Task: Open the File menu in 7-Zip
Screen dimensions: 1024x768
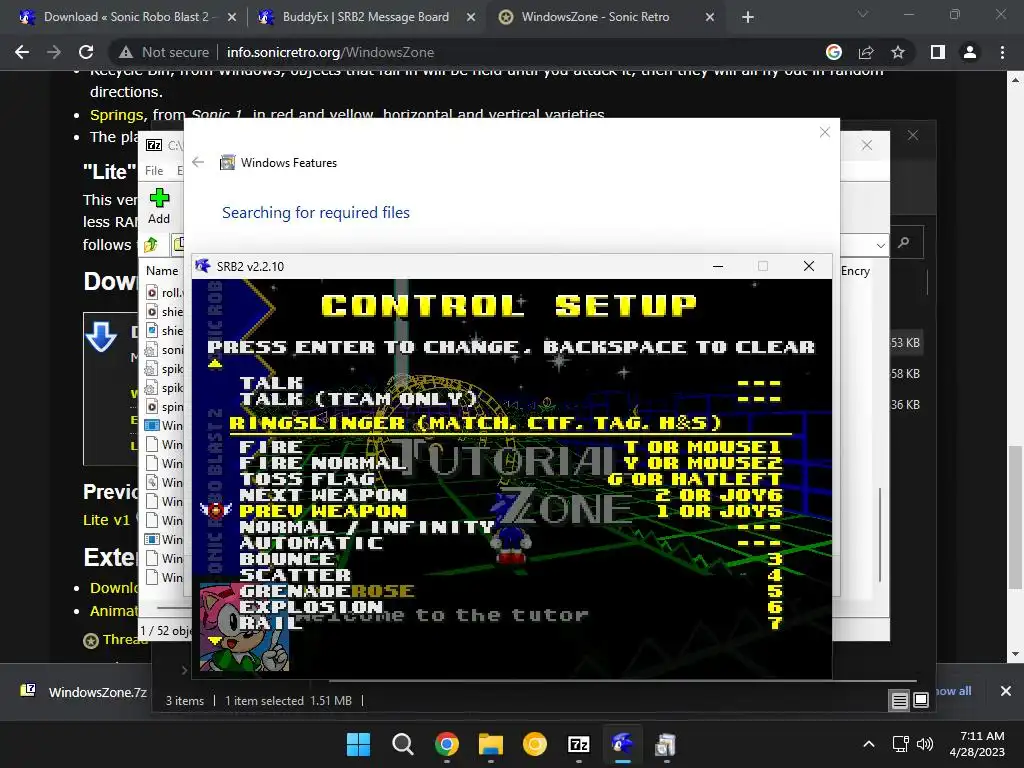Action: click(x=154, y=170)
